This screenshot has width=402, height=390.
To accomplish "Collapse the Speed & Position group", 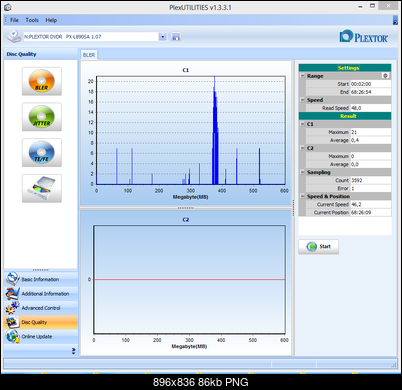I will pyautogui.click(x=302, y=196).
